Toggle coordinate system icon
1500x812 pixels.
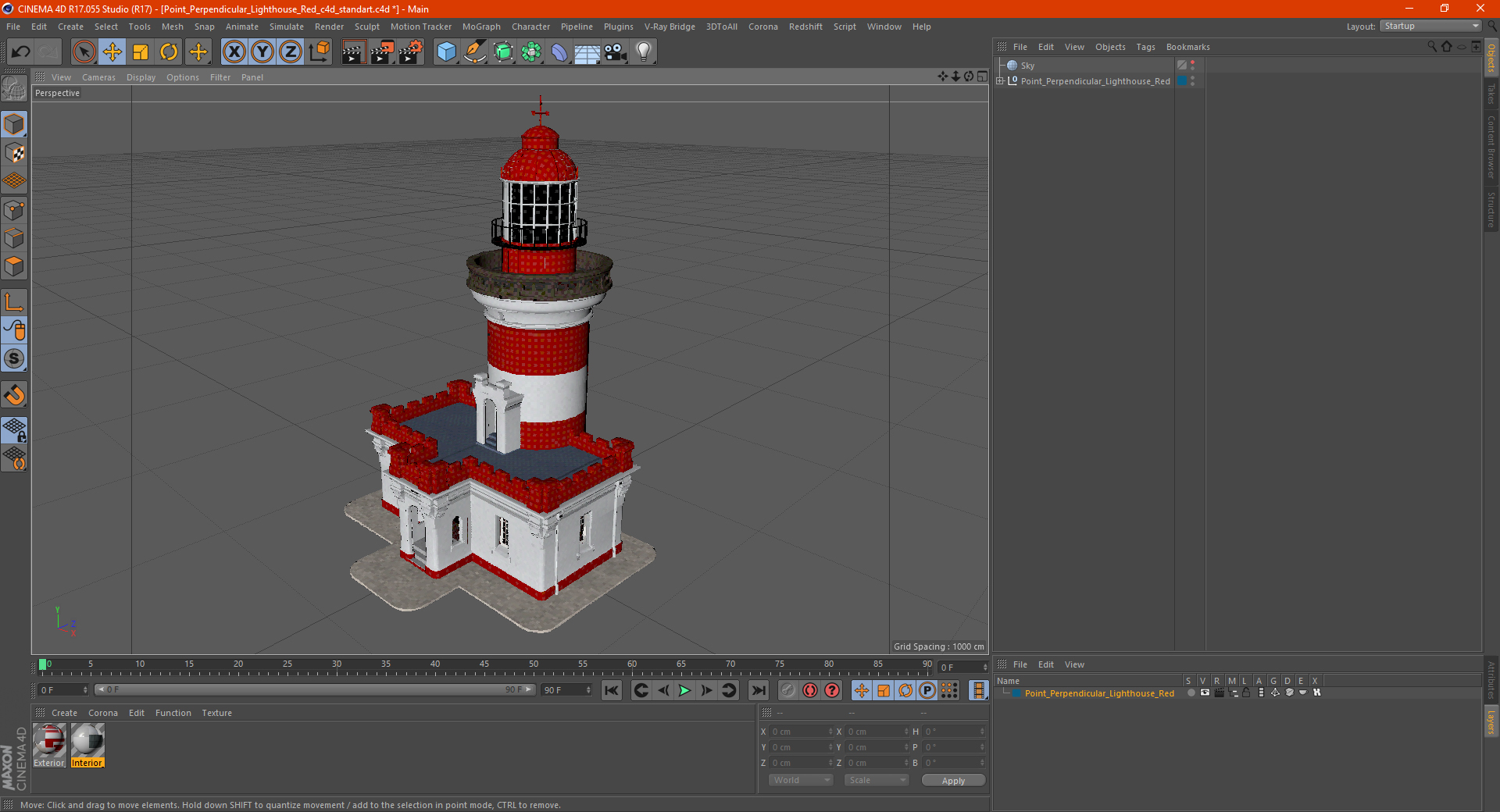point(319,52)
